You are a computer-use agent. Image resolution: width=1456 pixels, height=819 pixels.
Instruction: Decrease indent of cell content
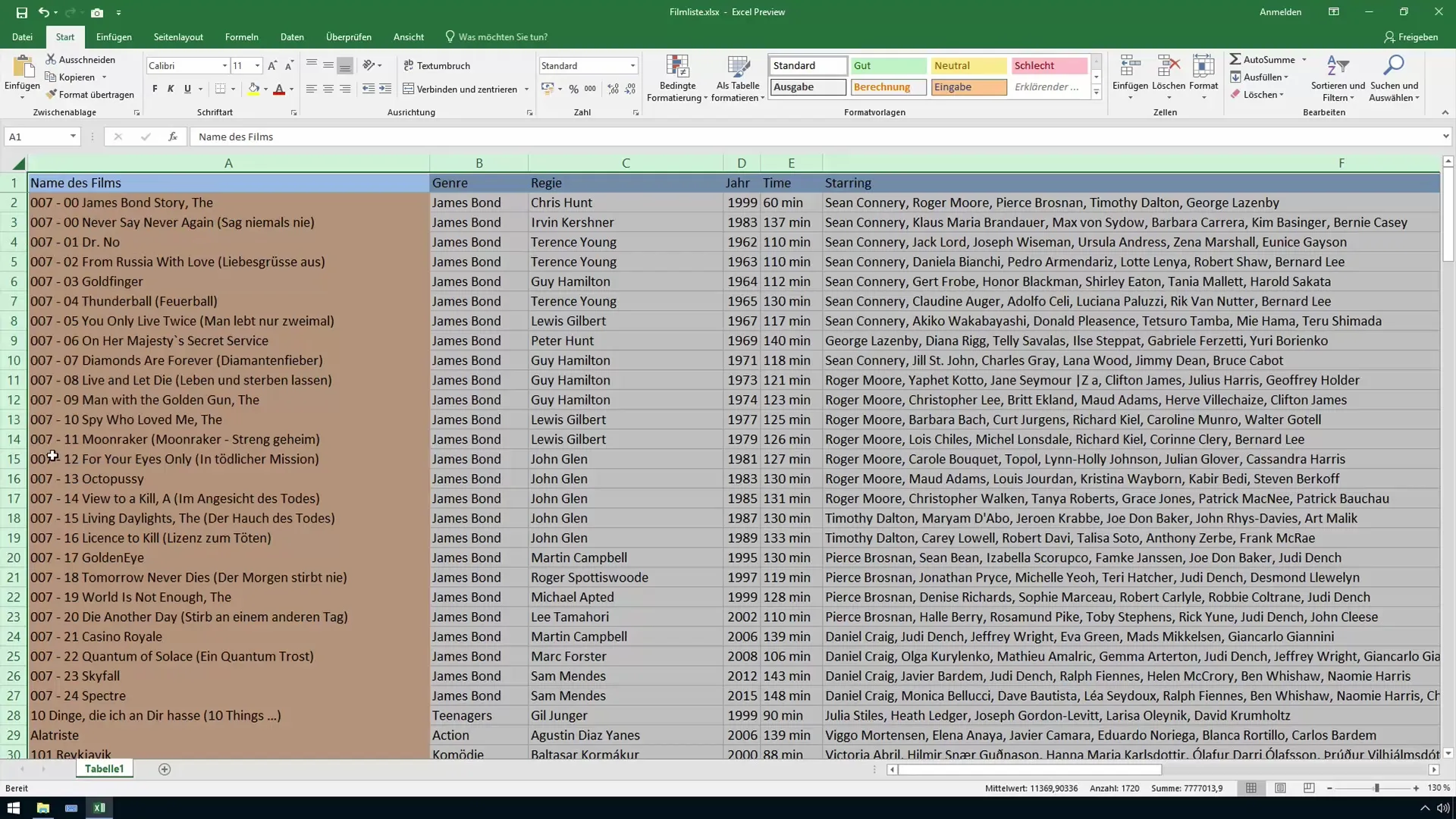click(369, 89)
